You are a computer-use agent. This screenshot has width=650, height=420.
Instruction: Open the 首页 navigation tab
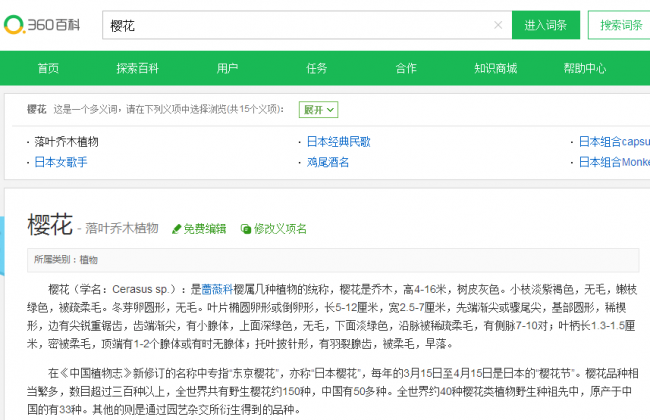coord(48,68)
